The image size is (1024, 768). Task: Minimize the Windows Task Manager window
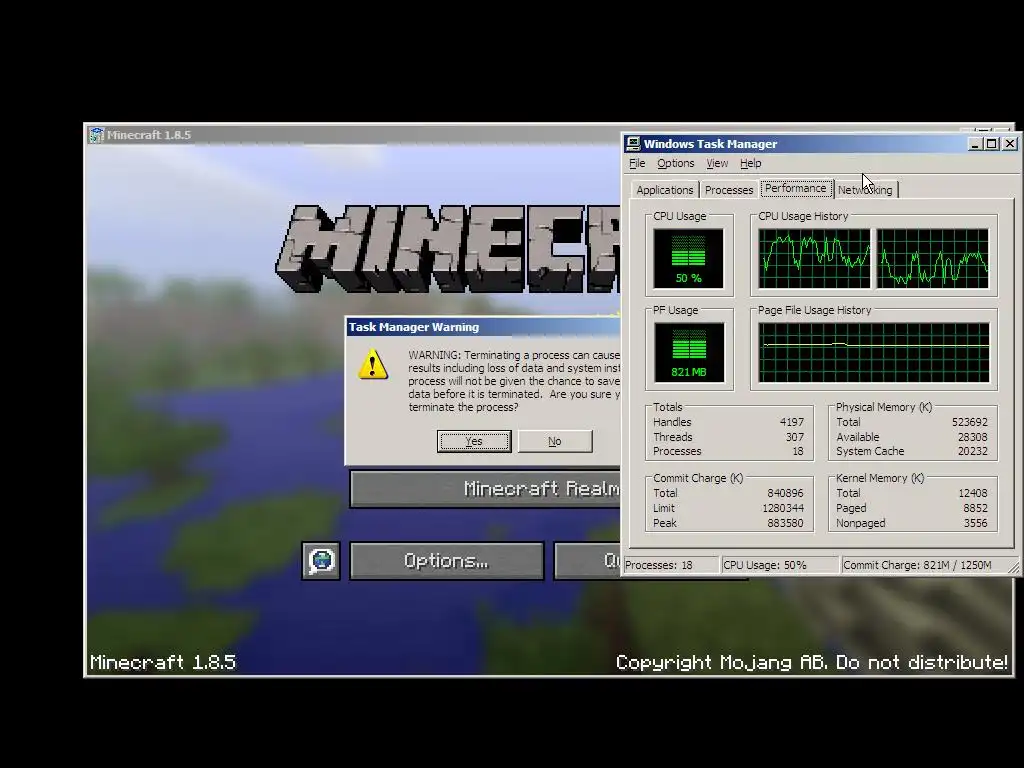click(975, 144)
